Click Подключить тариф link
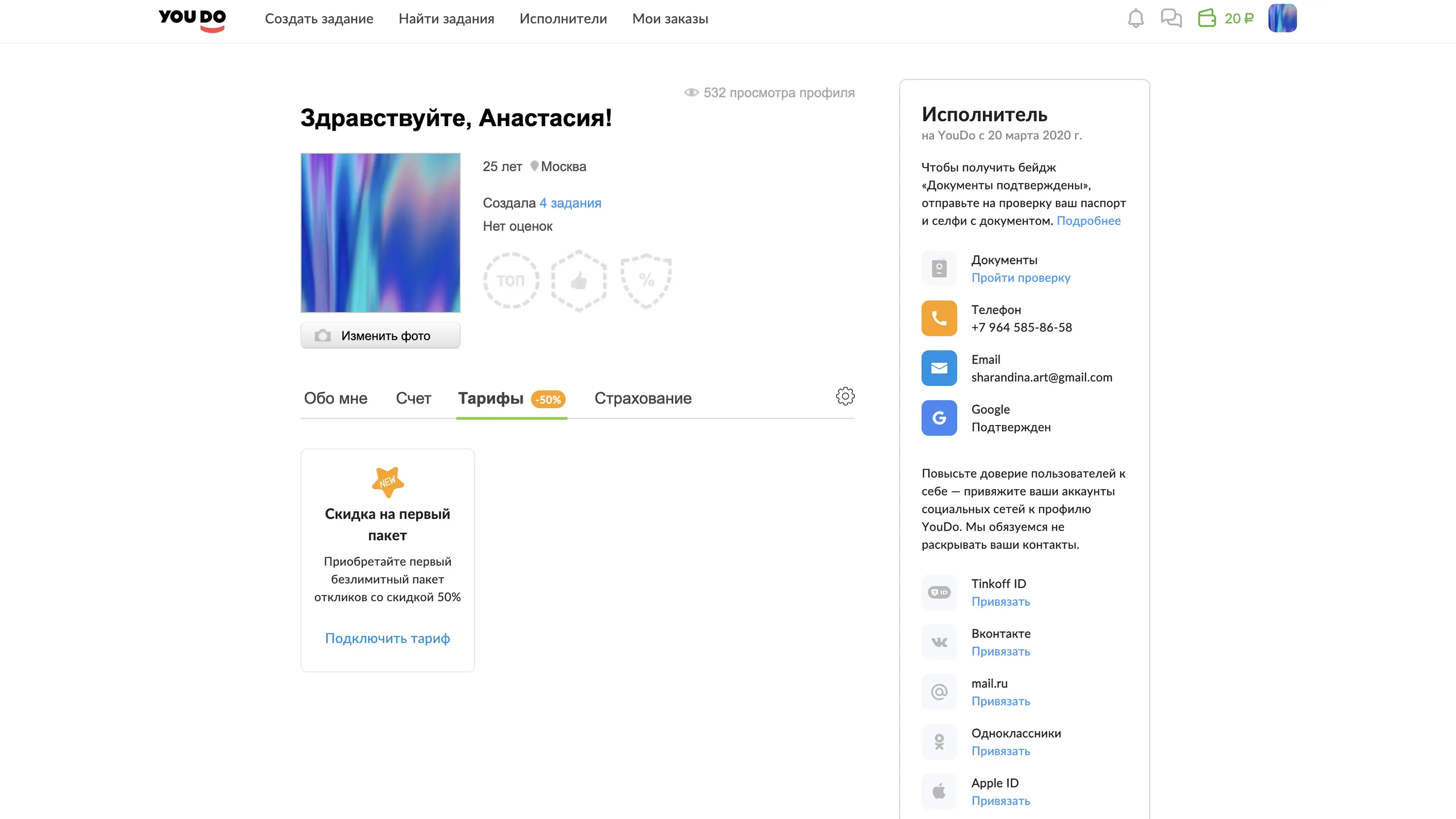The height and width of the screenshot is (819, 1456). click(x=387, y=638)
